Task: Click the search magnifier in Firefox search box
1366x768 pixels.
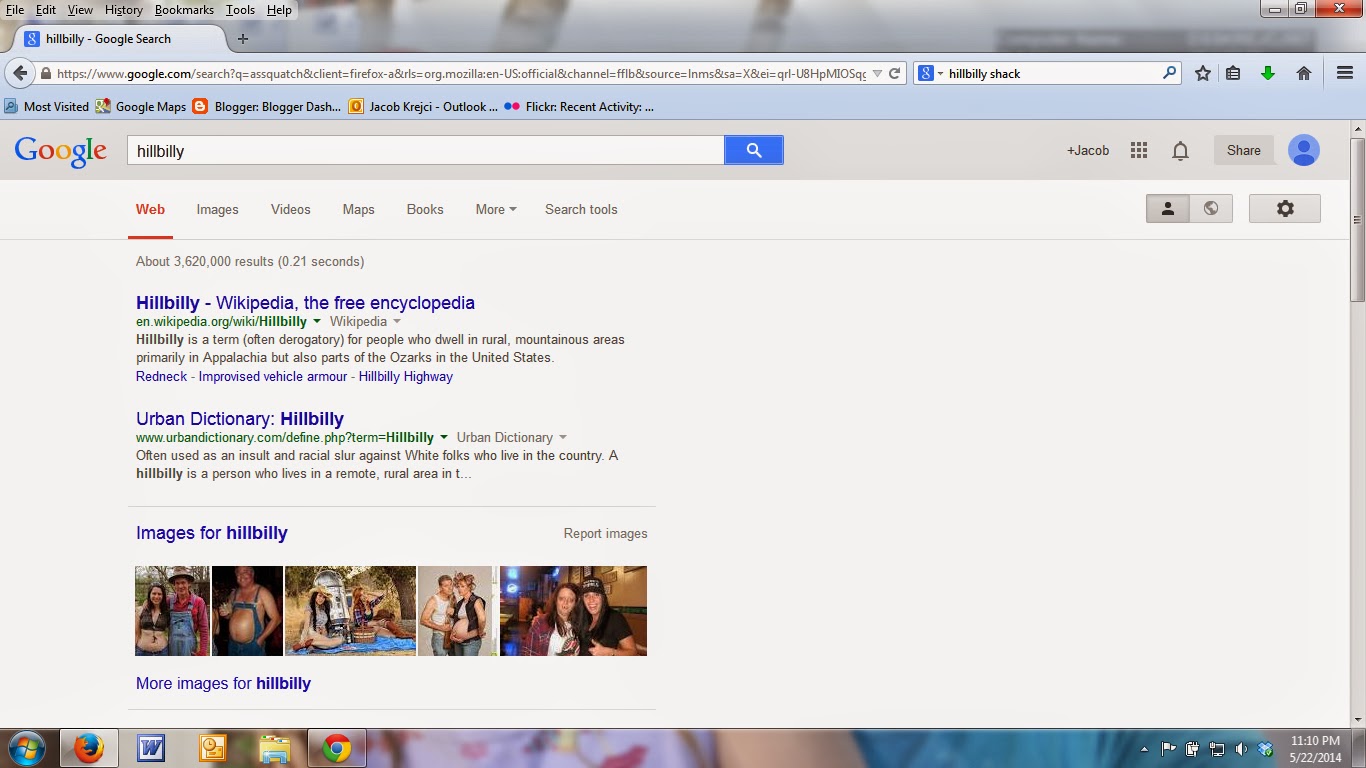Action: point(1169,73)
